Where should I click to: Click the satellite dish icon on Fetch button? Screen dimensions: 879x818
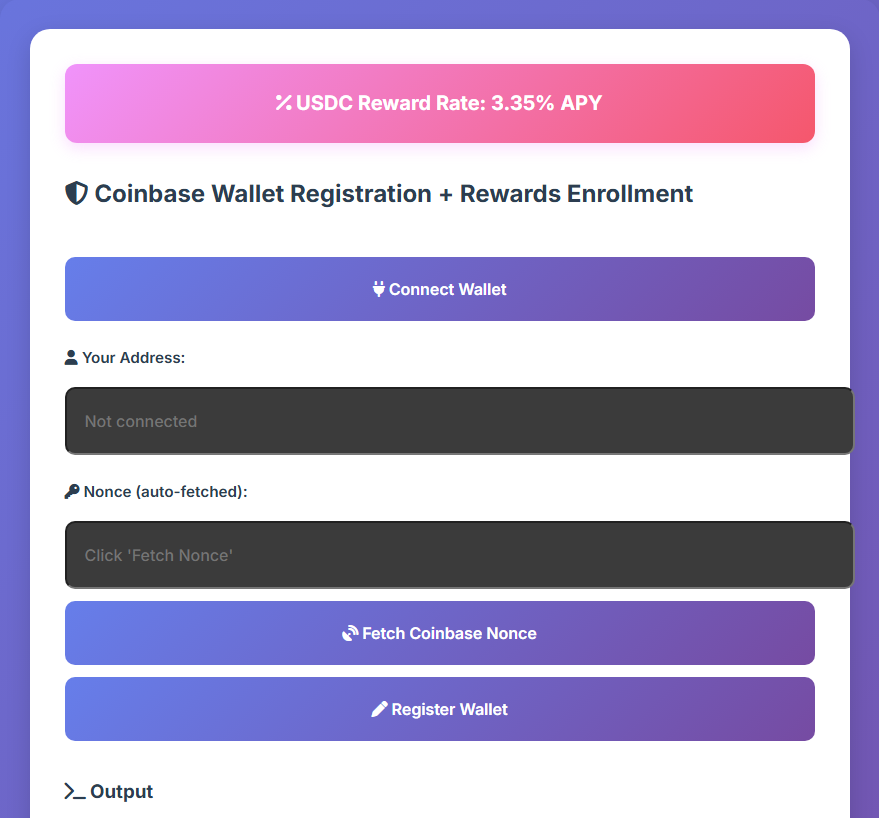[x=350, y=633]
